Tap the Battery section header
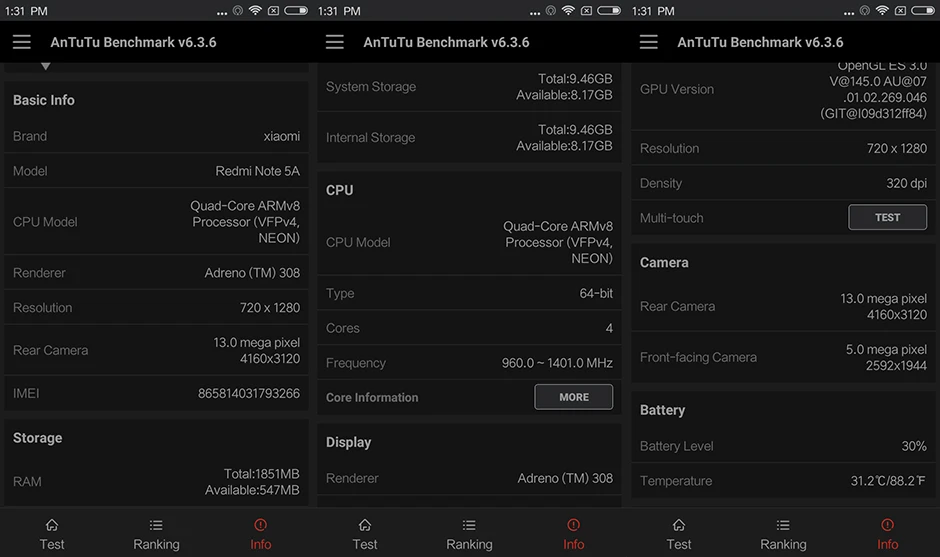Viewport: 940px width, 557px height. click(x=662, y=410)
